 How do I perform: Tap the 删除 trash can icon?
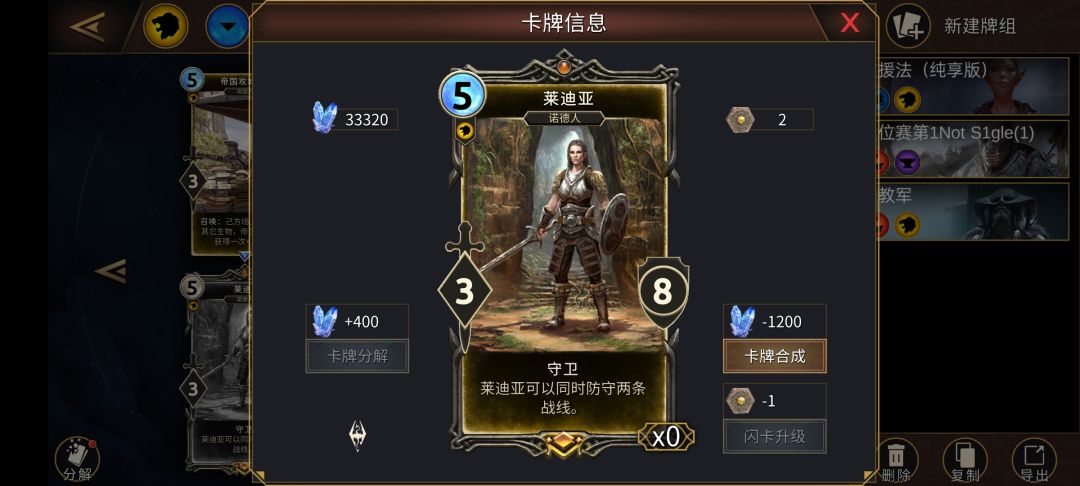tap(896, 458)
